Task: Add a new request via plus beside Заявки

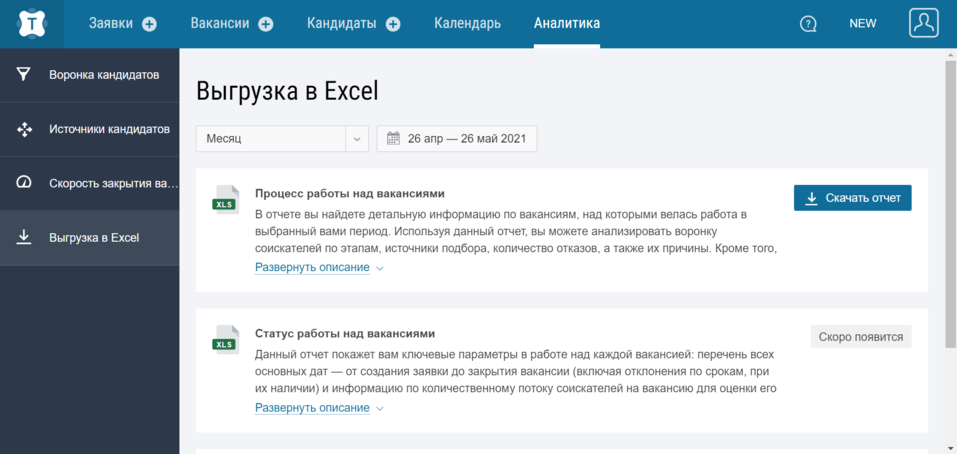Action: click(150, 24)
